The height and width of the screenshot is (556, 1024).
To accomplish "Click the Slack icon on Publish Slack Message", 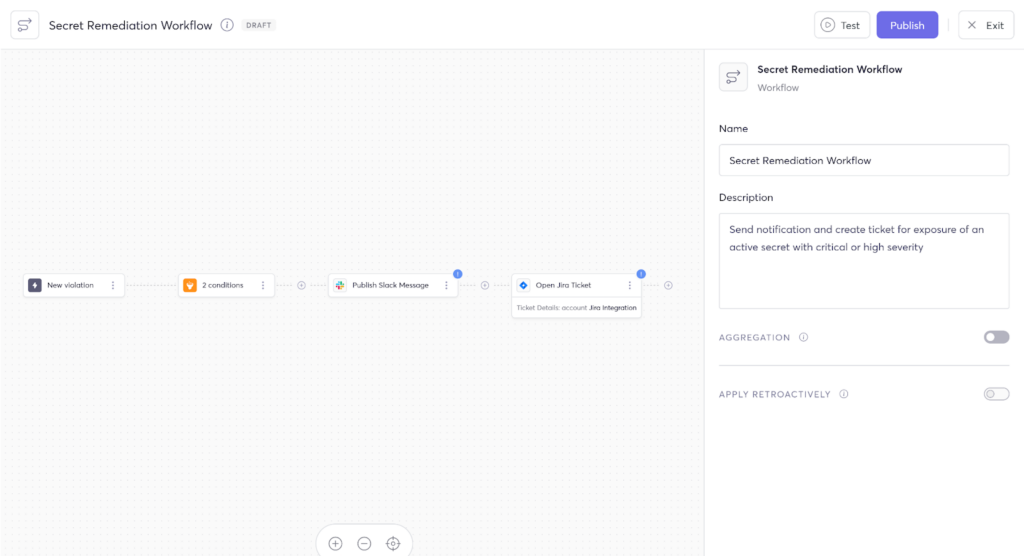I will [x=340, y=285].
